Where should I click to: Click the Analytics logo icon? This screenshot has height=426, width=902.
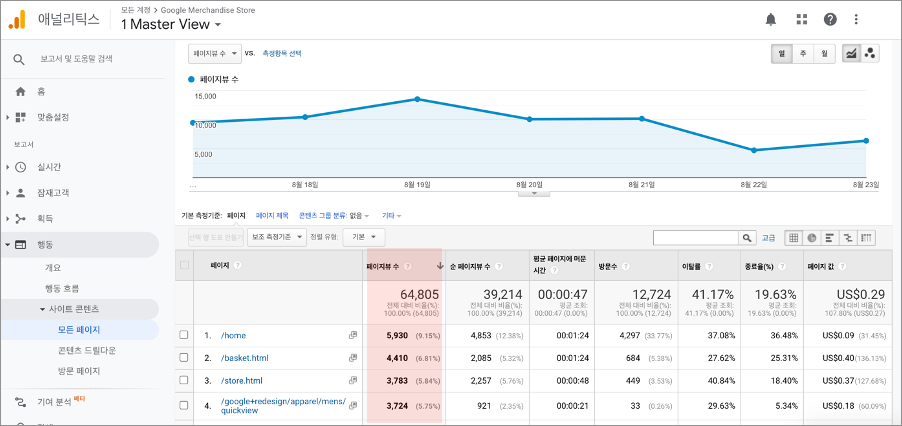(x=17, y=20)
